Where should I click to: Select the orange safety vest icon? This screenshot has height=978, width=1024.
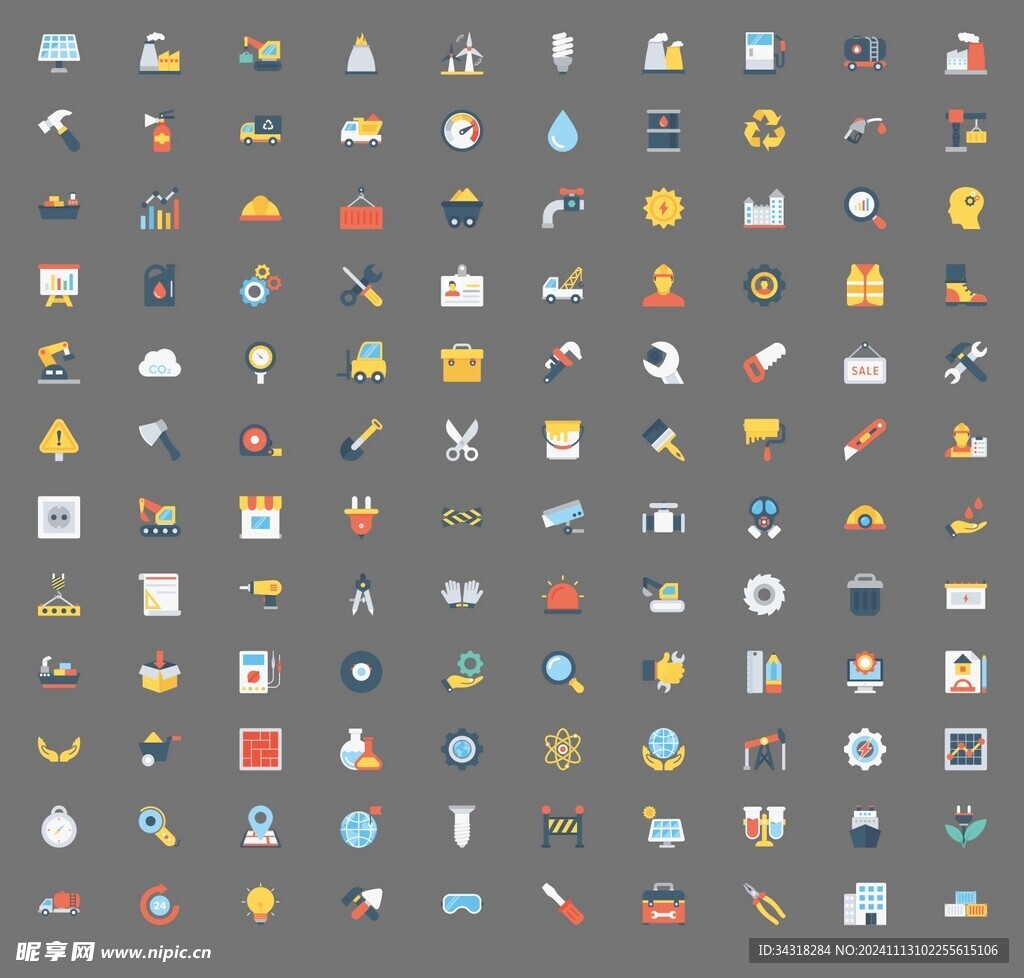point(864,285)
